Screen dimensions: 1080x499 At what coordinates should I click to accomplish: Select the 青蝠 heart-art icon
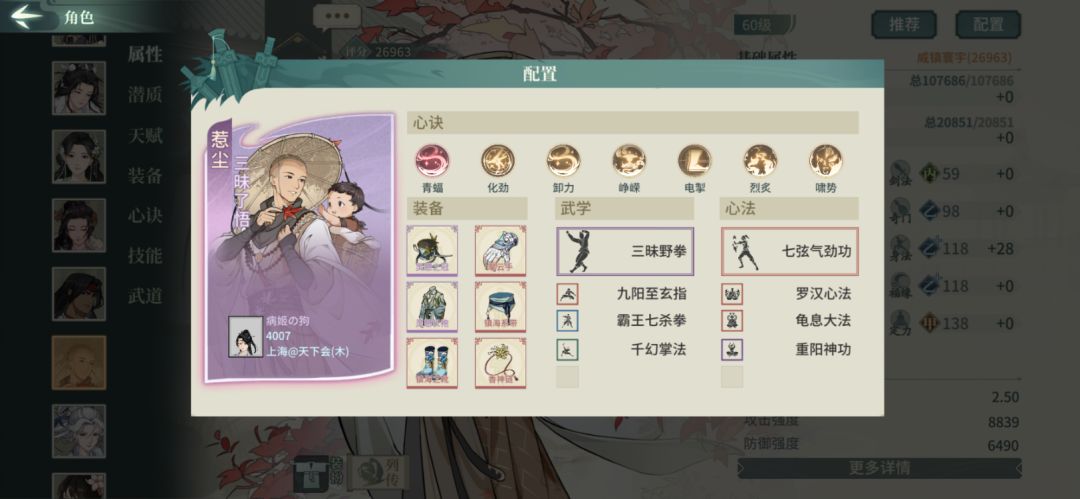pos(432,161)
